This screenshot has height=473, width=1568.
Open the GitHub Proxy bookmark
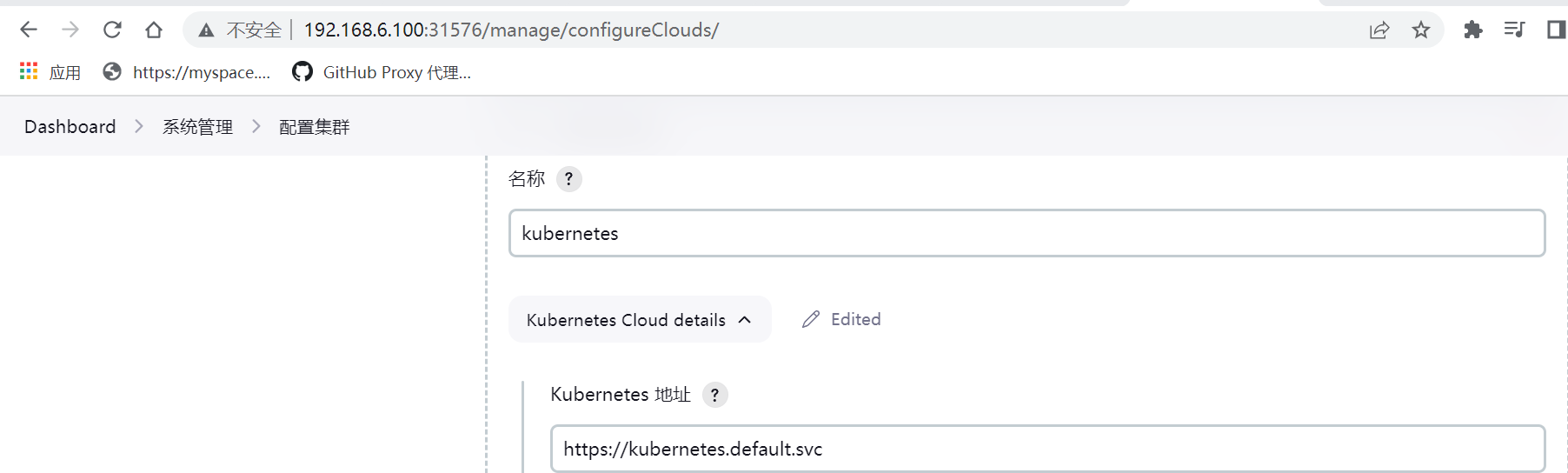[x=382, y=72]
